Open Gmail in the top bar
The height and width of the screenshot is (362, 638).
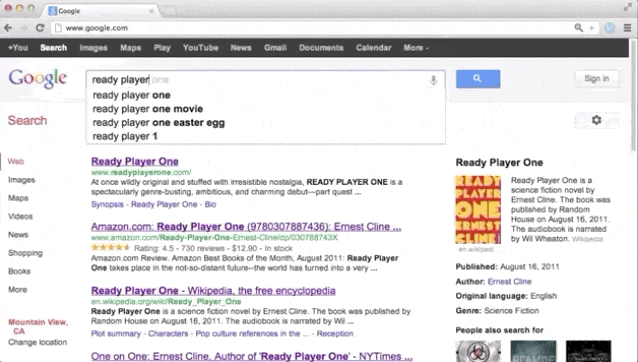(275, 48)
